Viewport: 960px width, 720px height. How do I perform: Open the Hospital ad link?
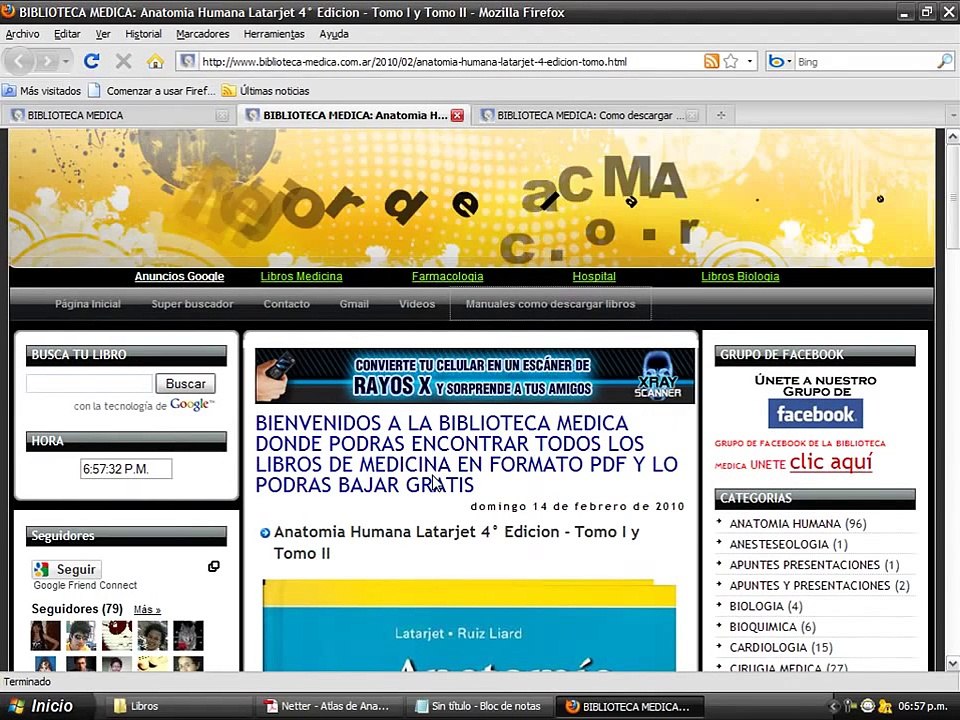[594, 276]
